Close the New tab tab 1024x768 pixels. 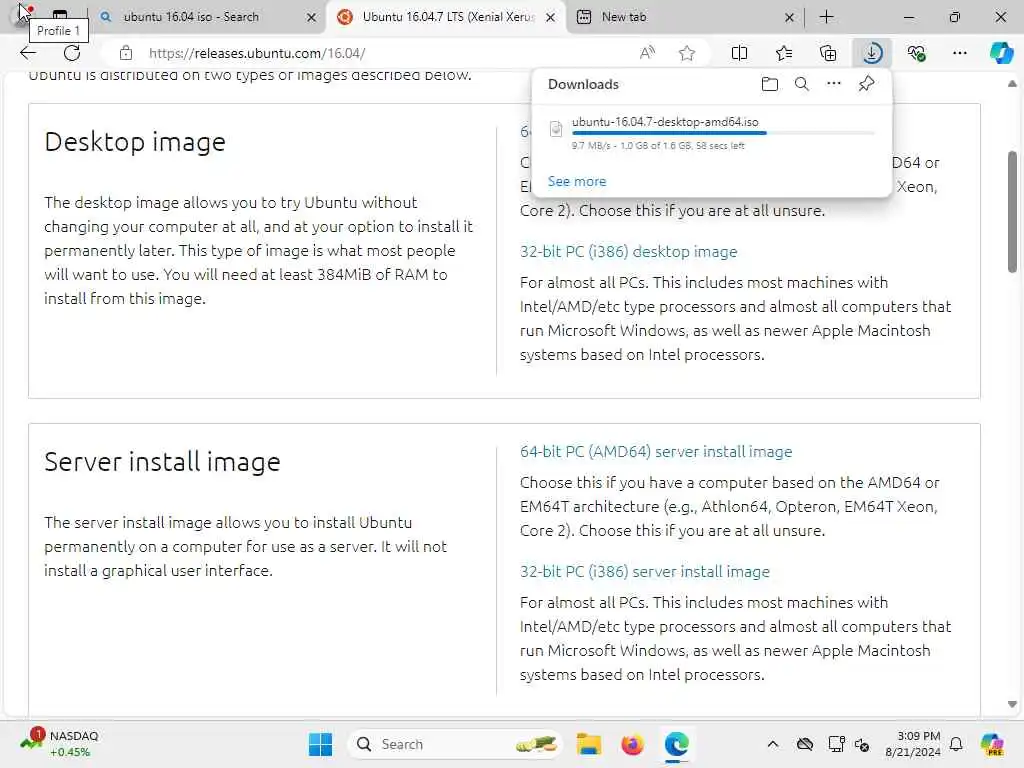tap(789, 17)
